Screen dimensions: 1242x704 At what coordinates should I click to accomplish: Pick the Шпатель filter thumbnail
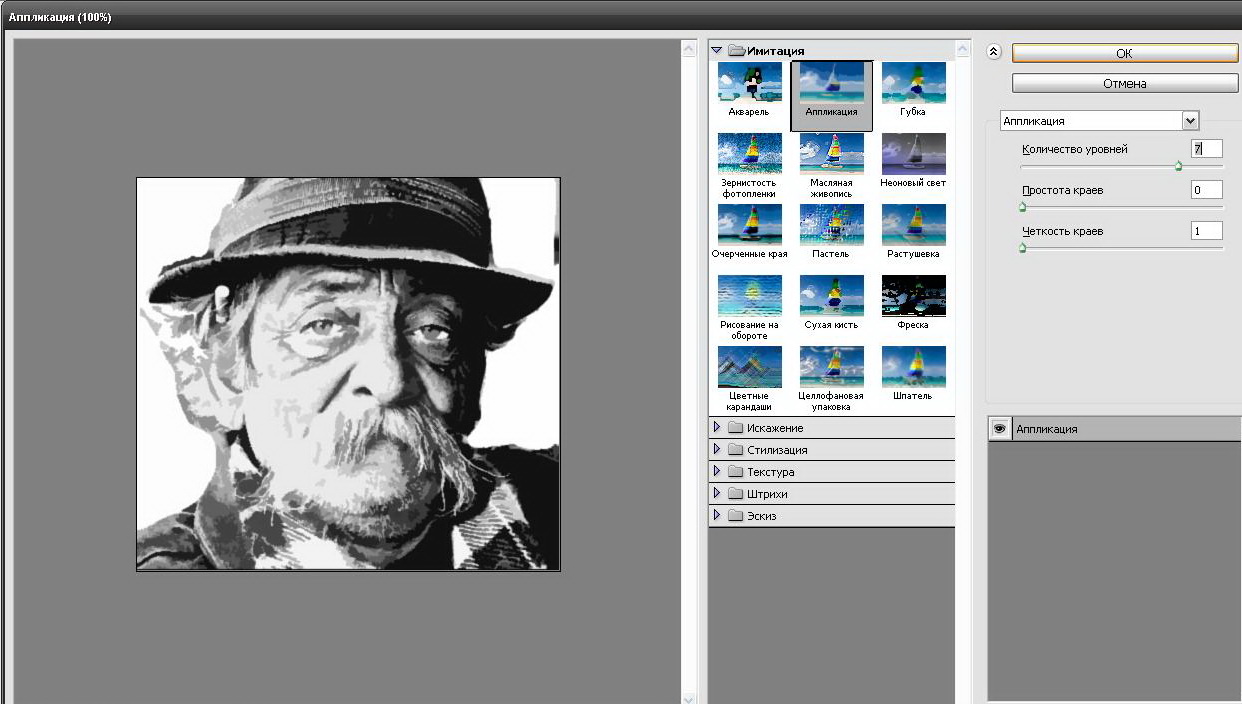click(x=913, y=367)
